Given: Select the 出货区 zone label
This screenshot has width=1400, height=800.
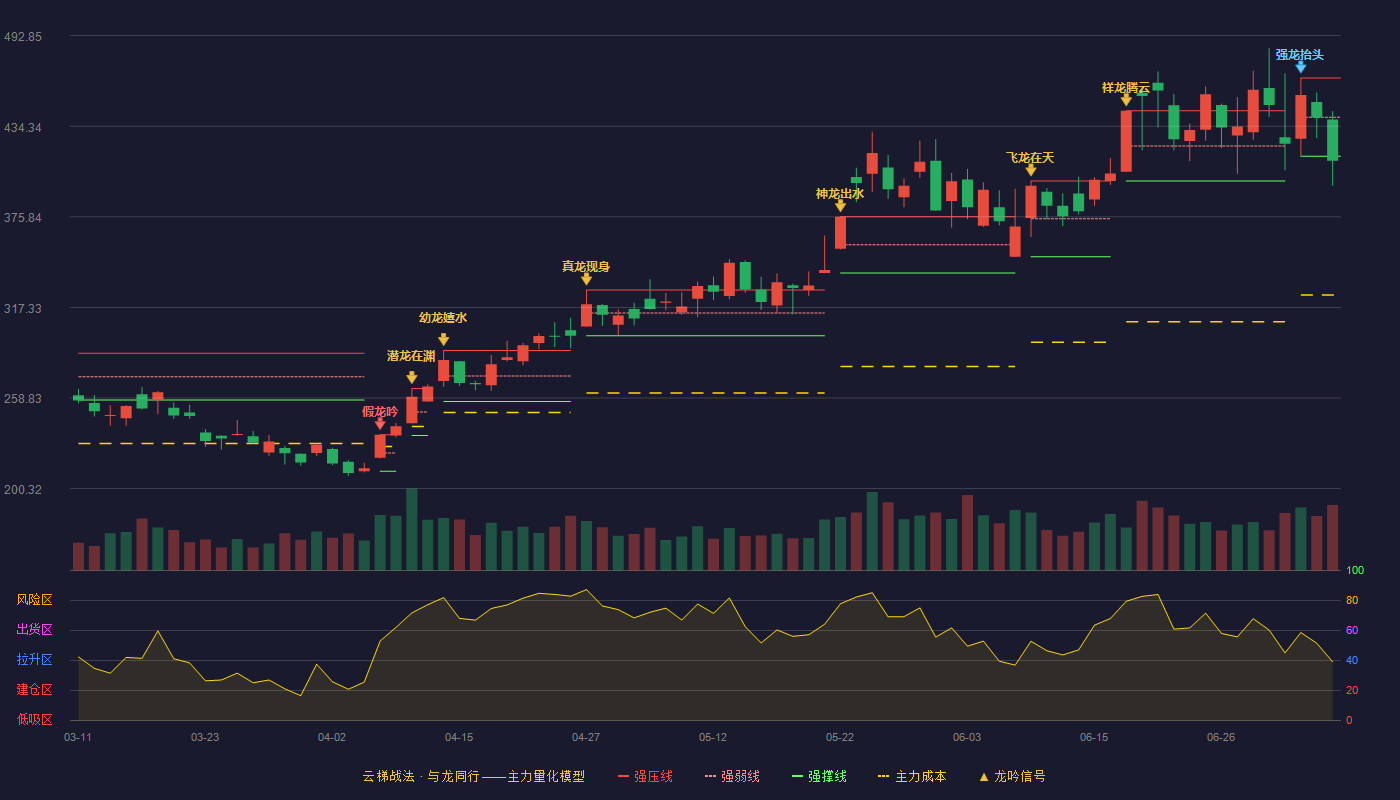Looking at the screenshot, I should click(x=34, y=630).
